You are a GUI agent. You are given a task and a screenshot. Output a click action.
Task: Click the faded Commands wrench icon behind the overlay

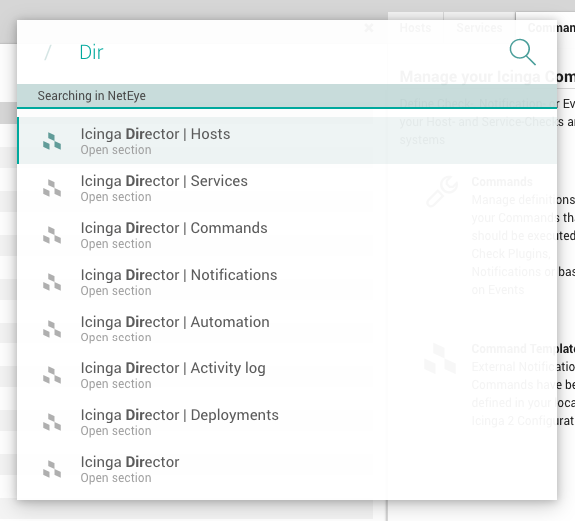[442, 191]
